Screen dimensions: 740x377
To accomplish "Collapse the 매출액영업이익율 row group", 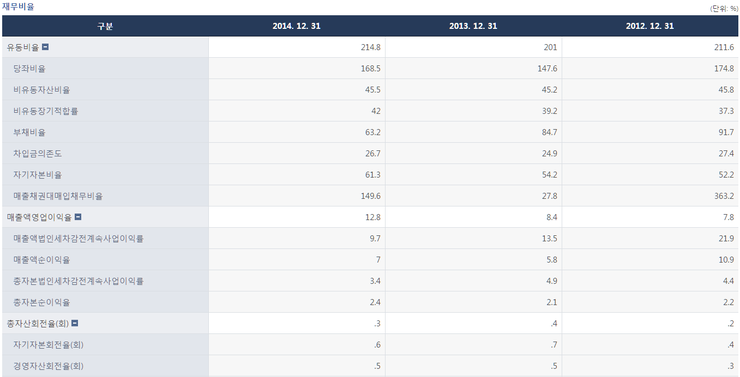I will coord(78,217).
